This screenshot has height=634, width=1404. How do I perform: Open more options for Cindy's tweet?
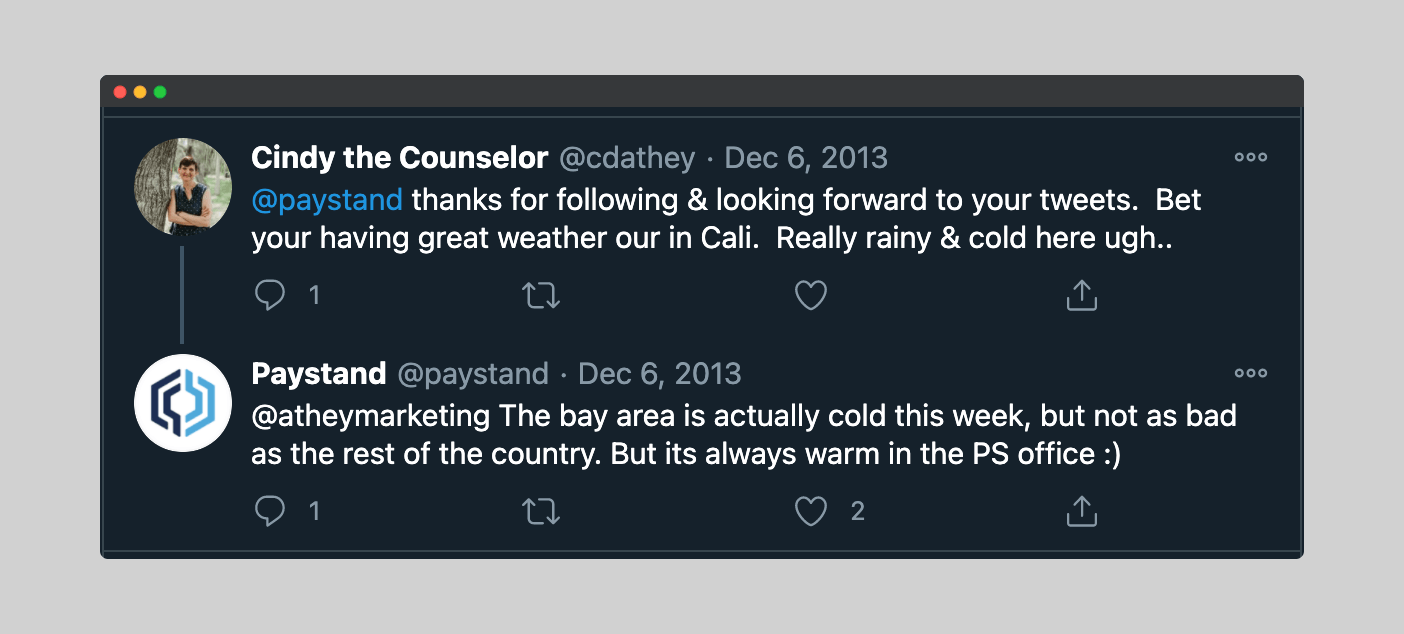(x=1250, y=157)
